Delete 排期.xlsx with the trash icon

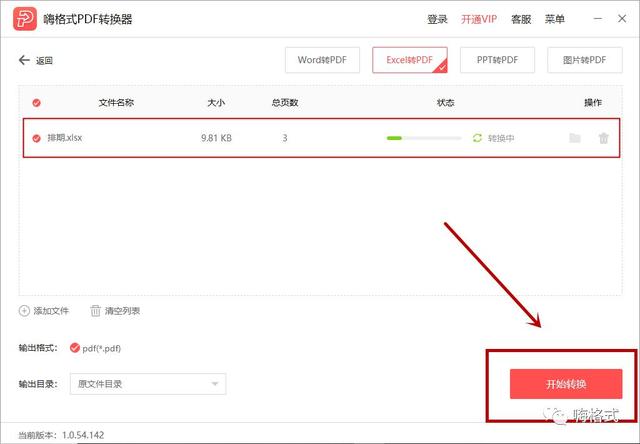(x=603, y=138)
